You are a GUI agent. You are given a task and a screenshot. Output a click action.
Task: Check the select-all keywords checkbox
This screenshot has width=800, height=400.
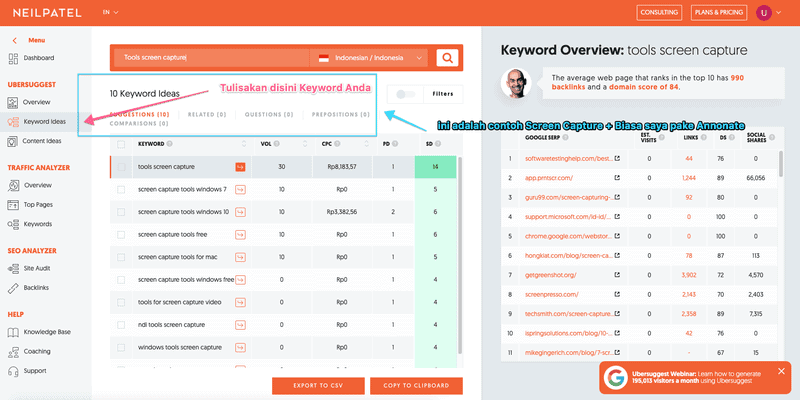pos(121,144)
